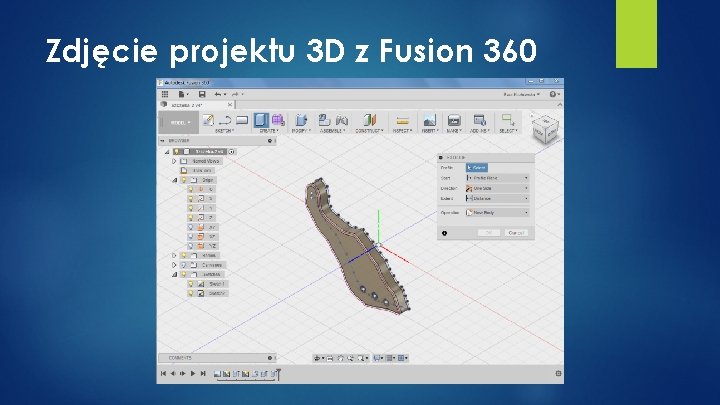This screenshot has height=405, width=720.
Task: Open the Start dropdown in Extrude dialog
Action: tap(497, 178)
